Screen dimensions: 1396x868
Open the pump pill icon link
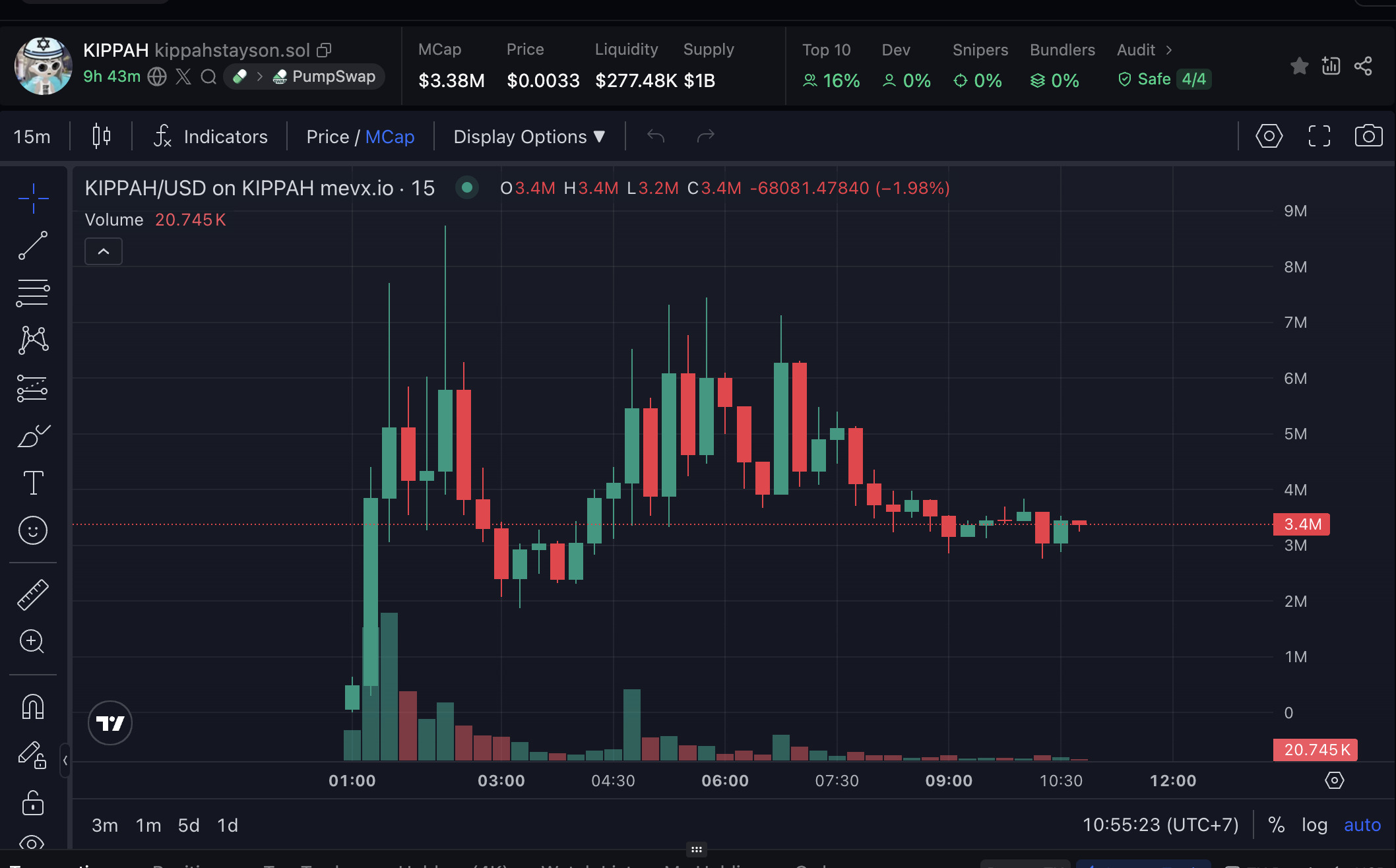(240, 77)
